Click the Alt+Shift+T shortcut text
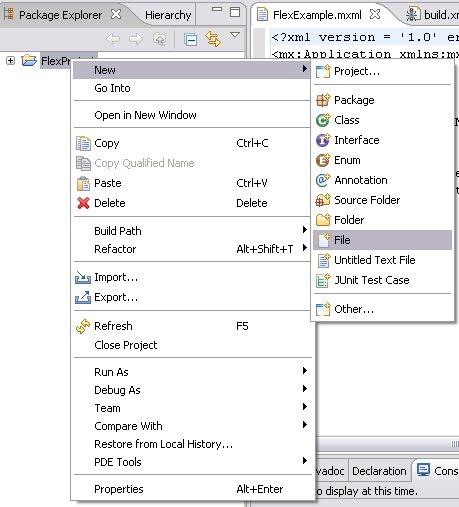 coord(265,249)
